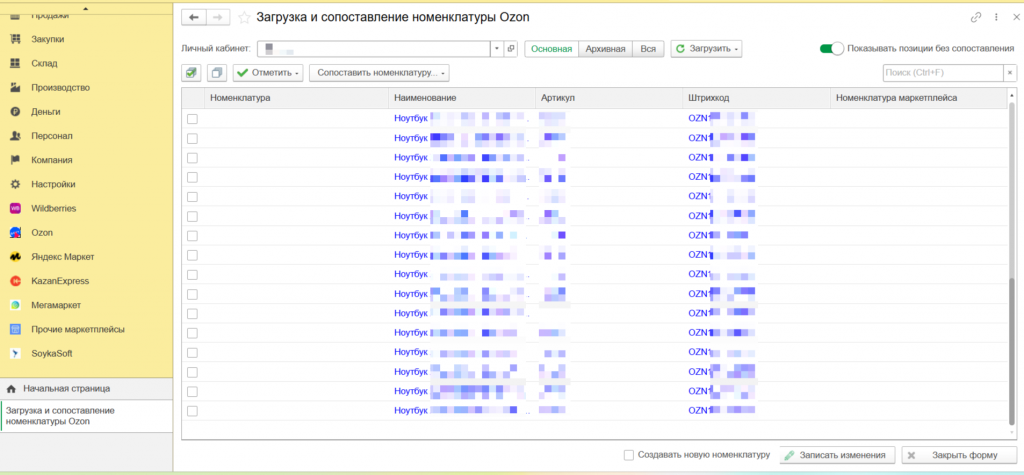Click the Поиск search field
1024x475 pixels.
941,73
